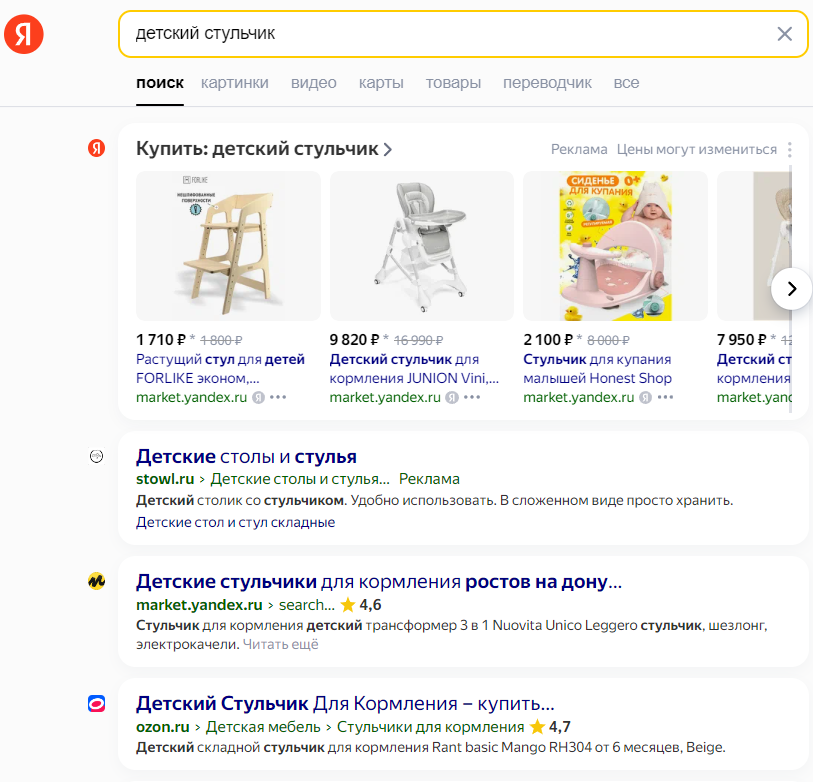Image resolution: width=813 pixels, height=782 pixels.
Task: Click market.yandex.ru under the Honest Shop product
Action: (x=579, y=397)
